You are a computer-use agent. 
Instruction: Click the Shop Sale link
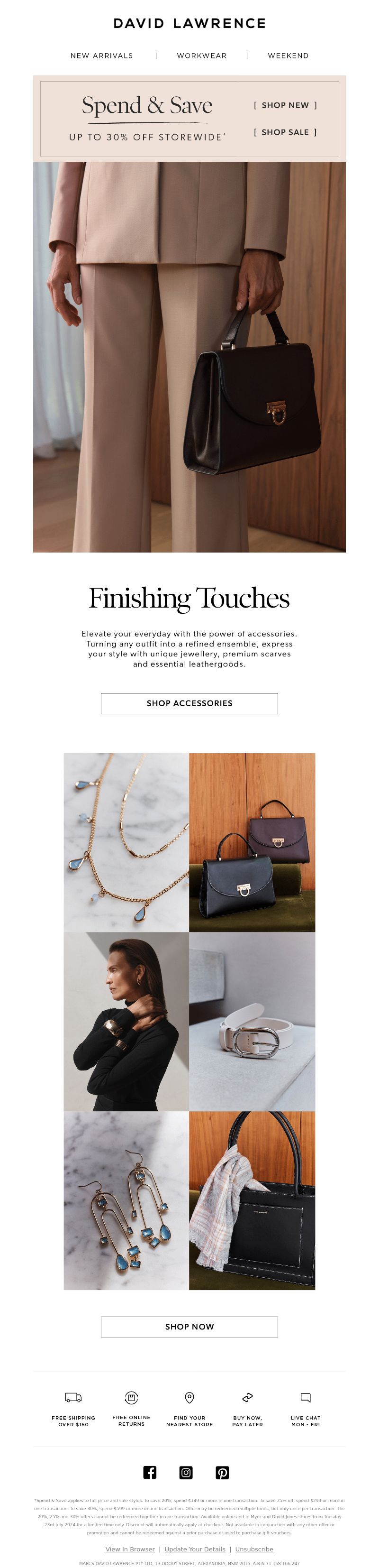click(x=285, y=132)
